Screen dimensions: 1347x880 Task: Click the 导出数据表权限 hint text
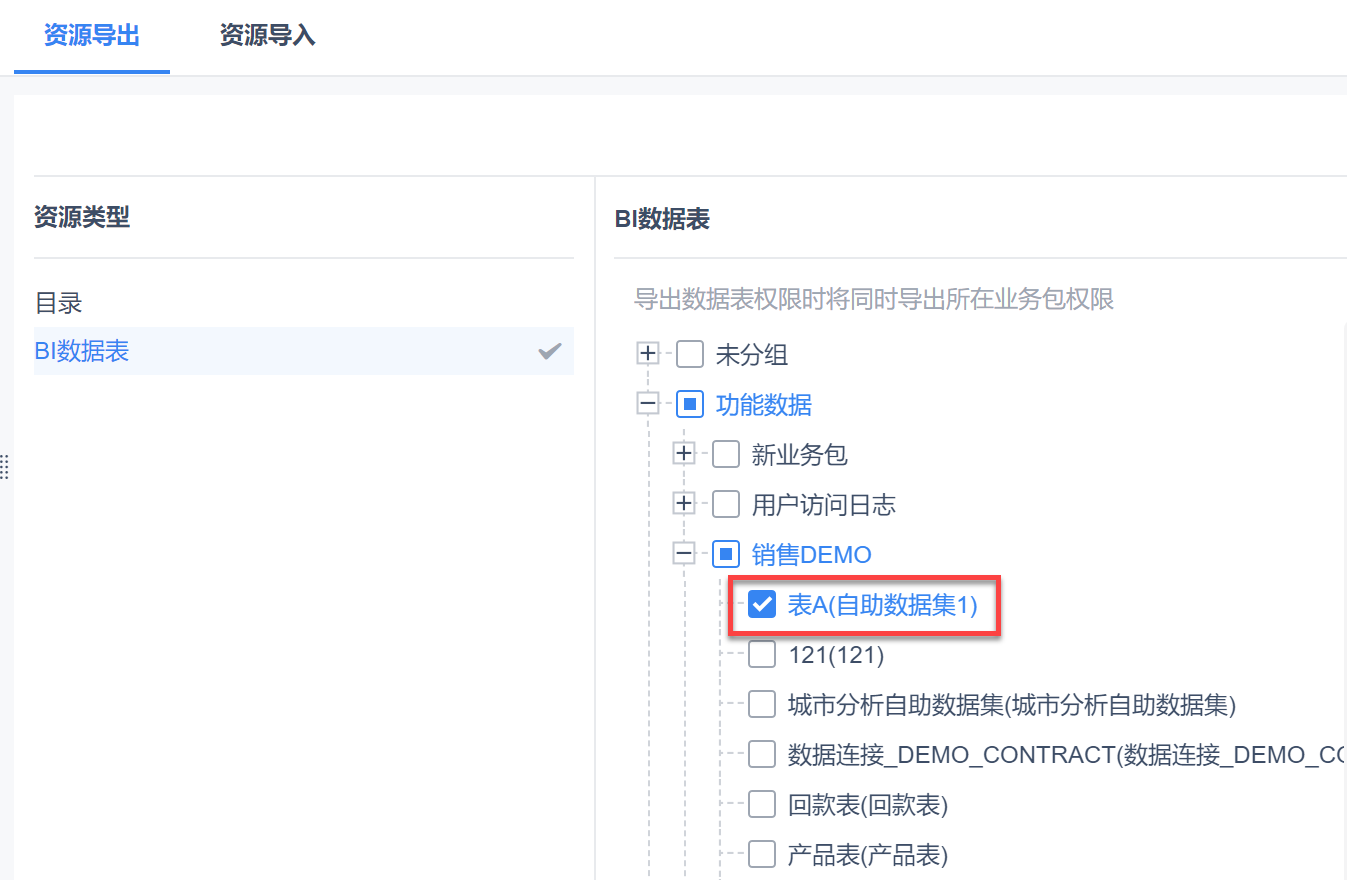pyautogui.click(x=874, y=299)
